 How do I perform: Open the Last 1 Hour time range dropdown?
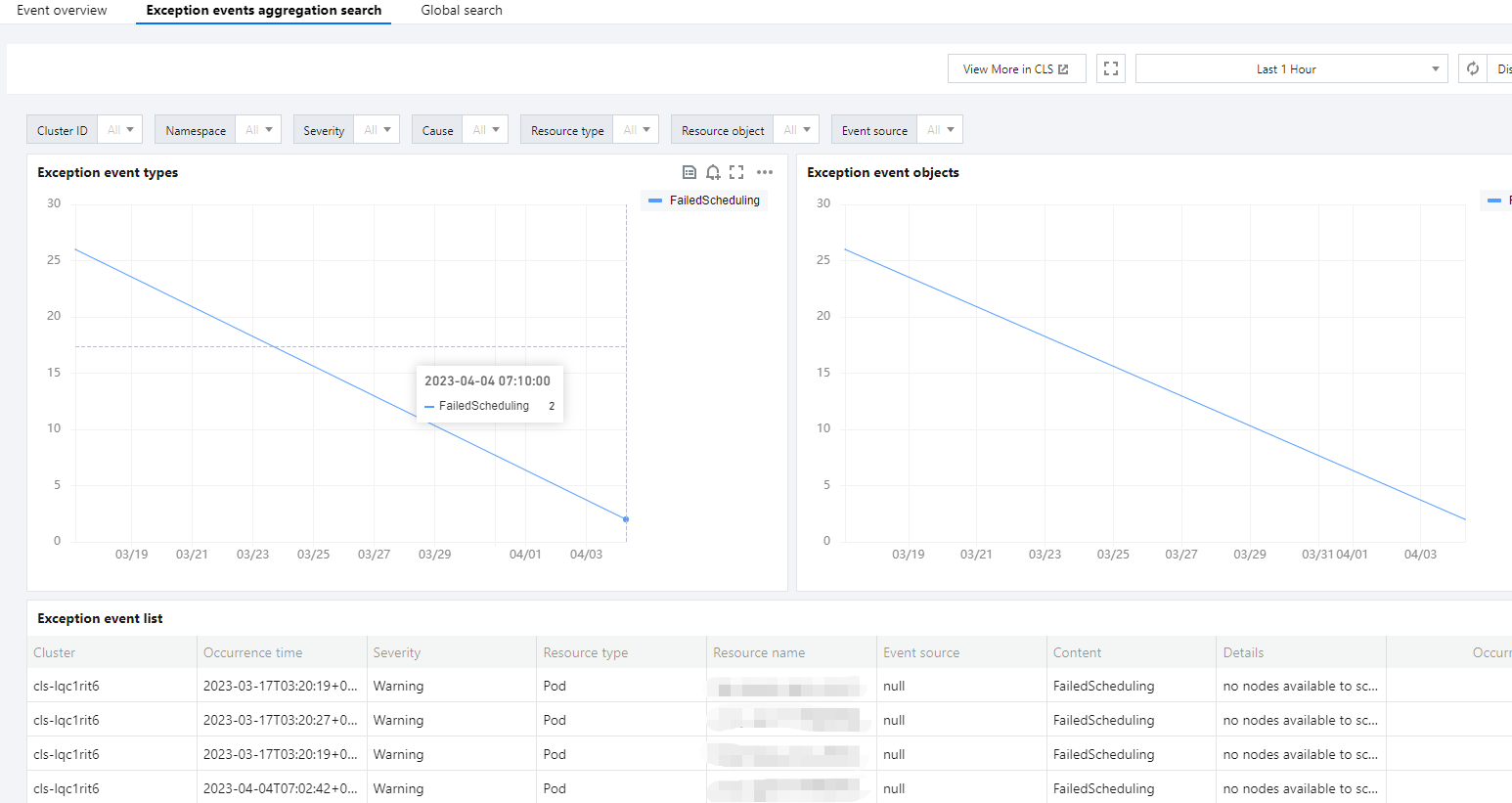[x=1291, y=68]
